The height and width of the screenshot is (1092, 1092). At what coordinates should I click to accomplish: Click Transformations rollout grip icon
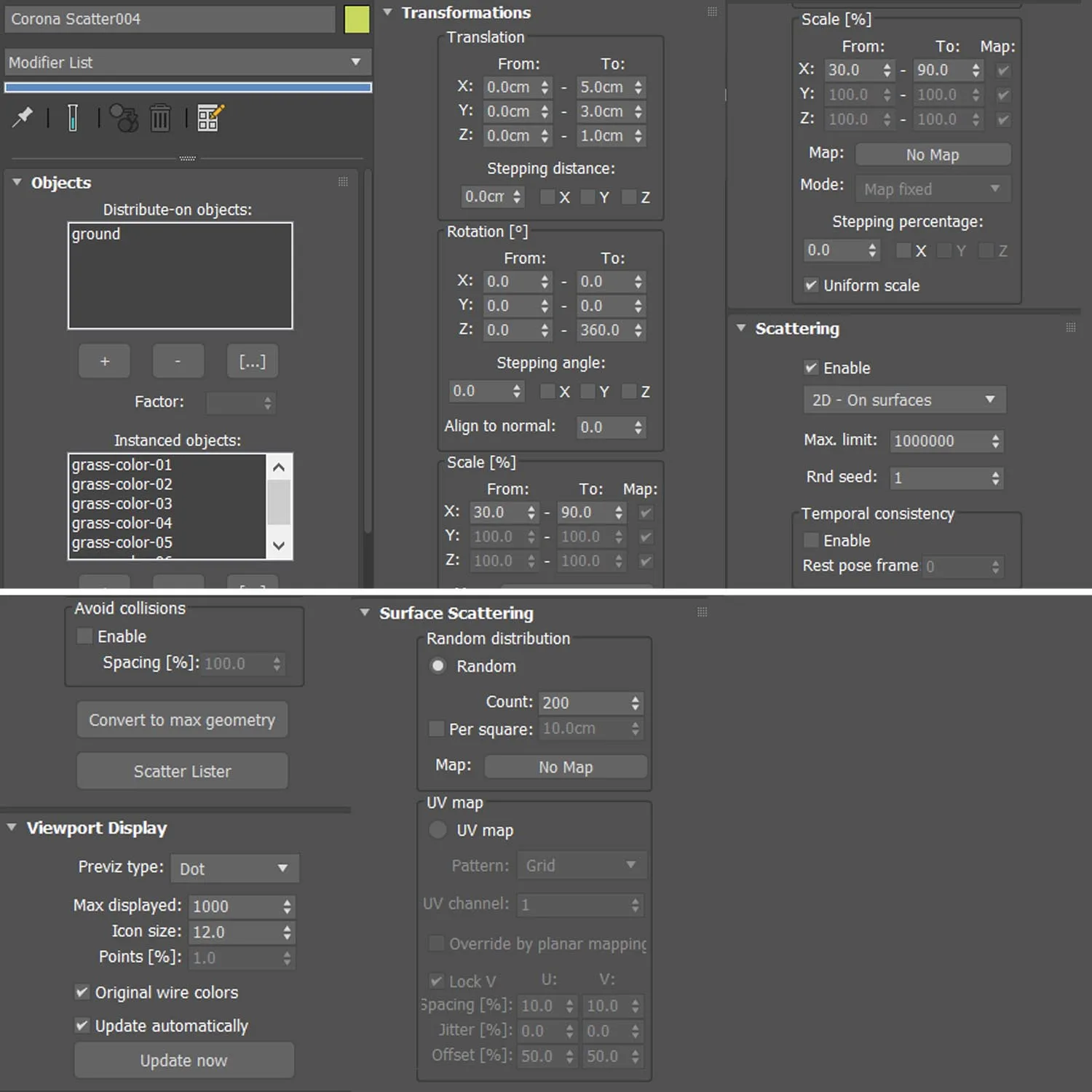[712, 12]
